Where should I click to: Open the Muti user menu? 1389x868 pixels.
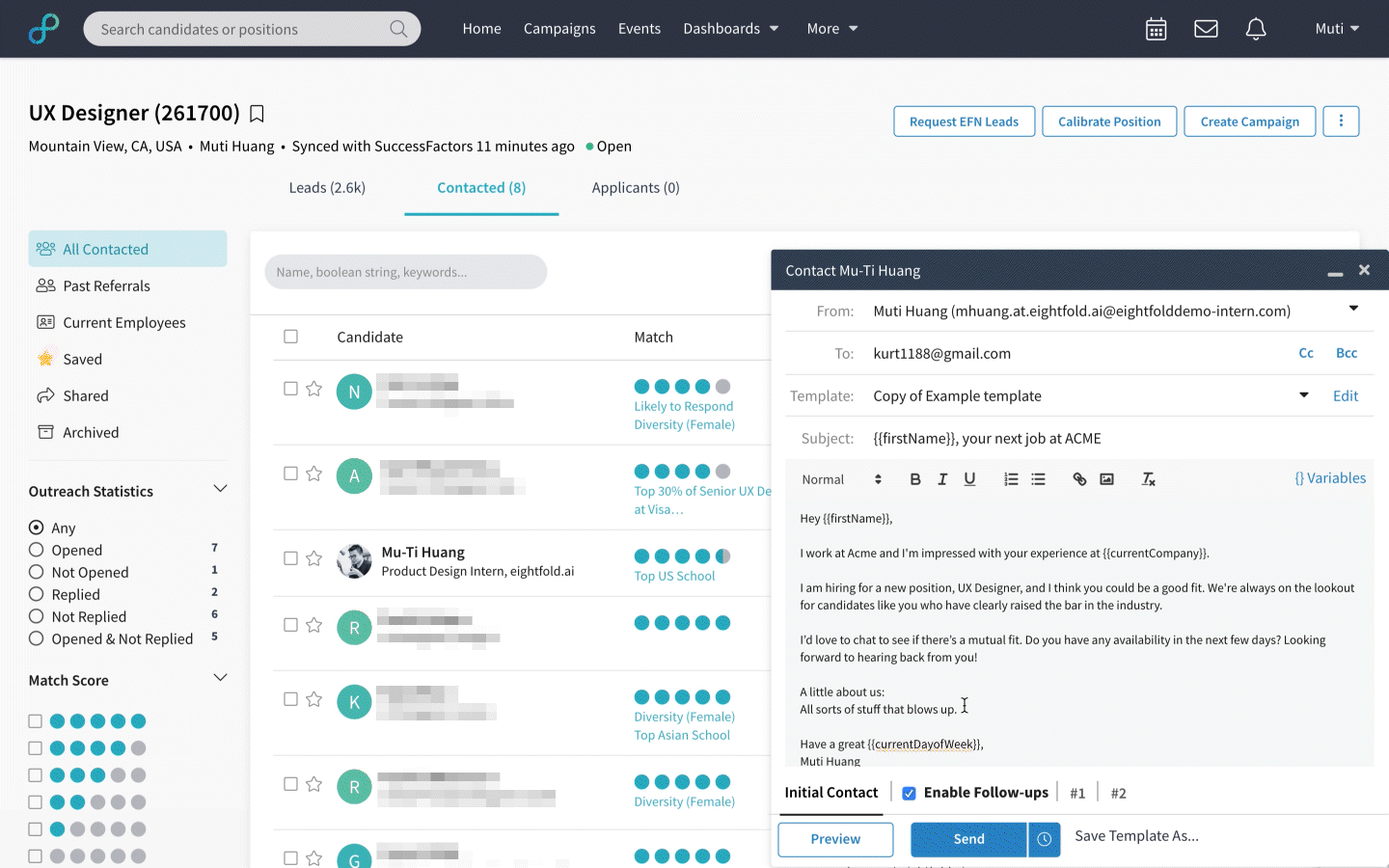(1337, 29)
